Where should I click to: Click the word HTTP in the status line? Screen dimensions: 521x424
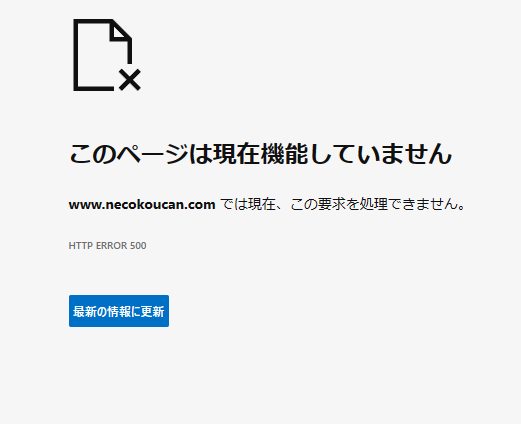pos(81,246)
